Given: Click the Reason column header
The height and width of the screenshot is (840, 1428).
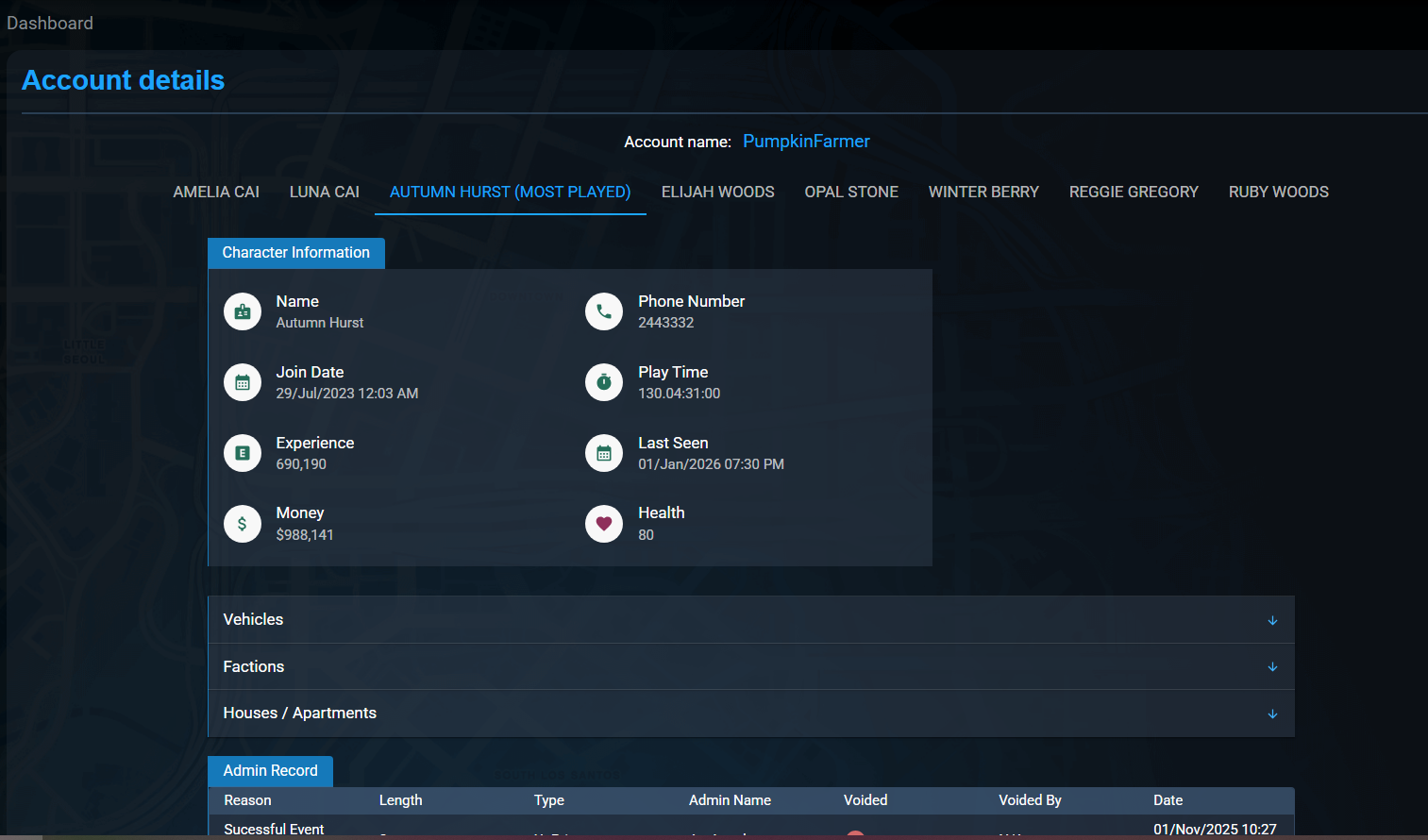Looking at the screenshot, I should coord(248,800).
